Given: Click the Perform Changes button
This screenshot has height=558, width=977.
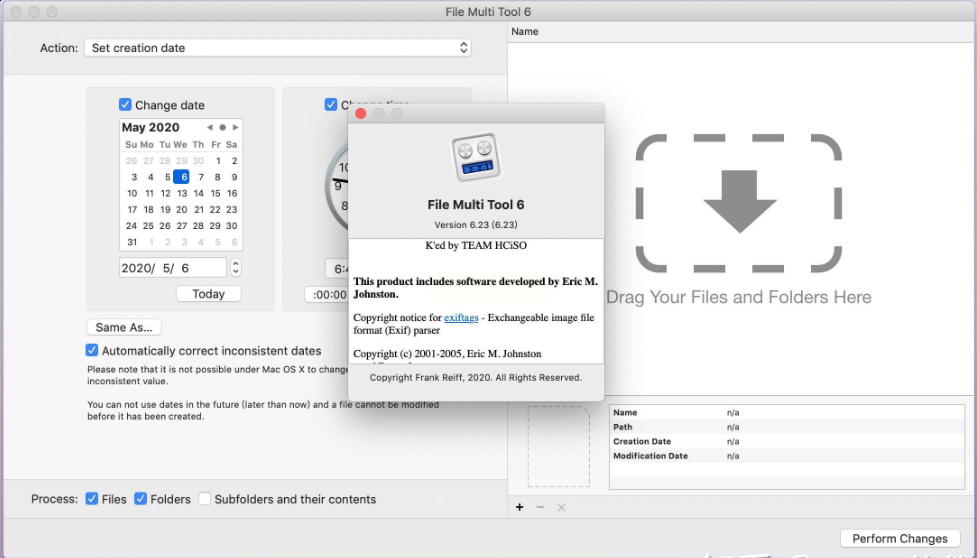Looking at the screenshot, I should click(900, 539).
